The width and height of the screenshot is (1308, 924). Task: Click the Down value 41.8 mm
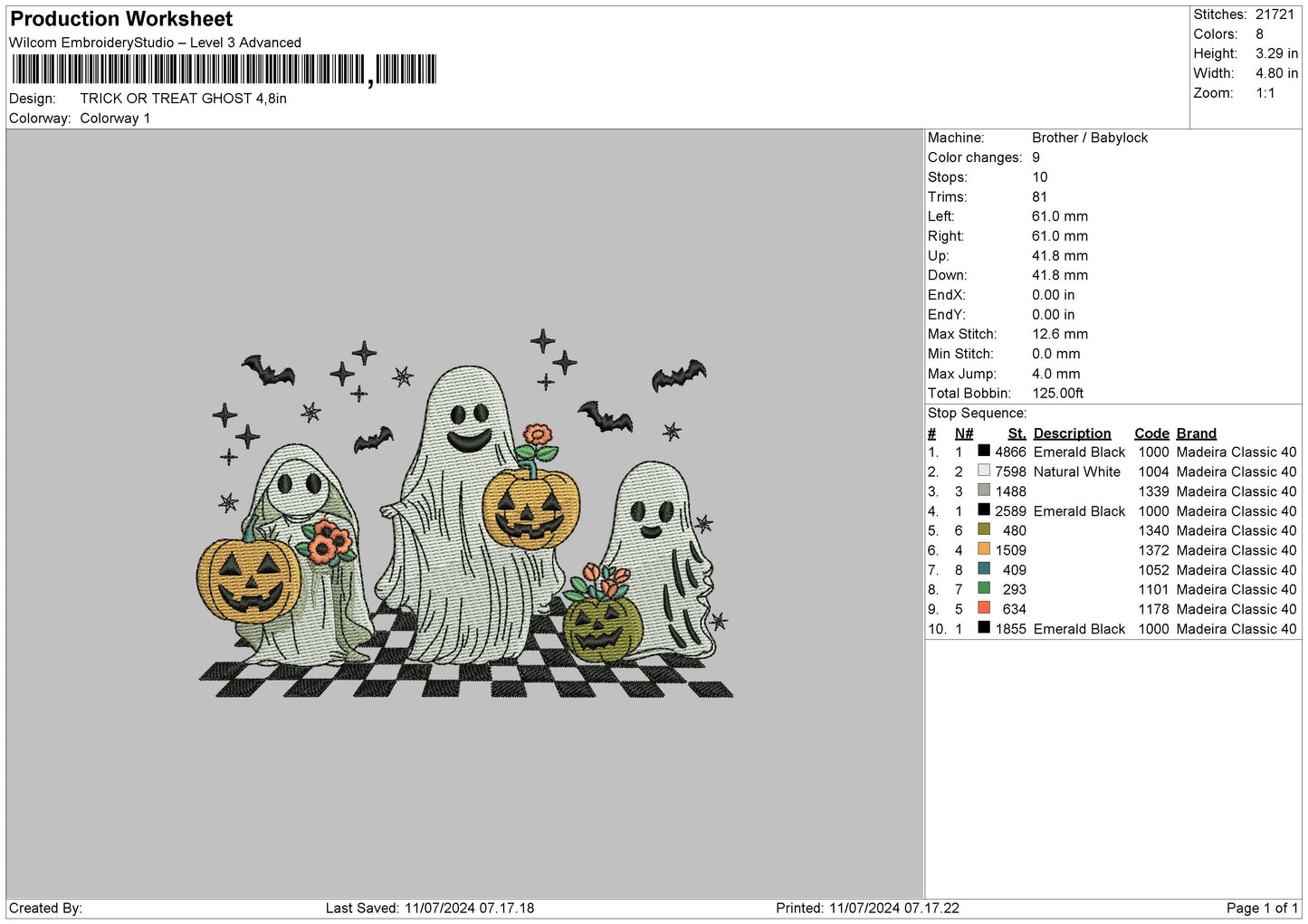pyautogui.click(x=1060, y=275)
